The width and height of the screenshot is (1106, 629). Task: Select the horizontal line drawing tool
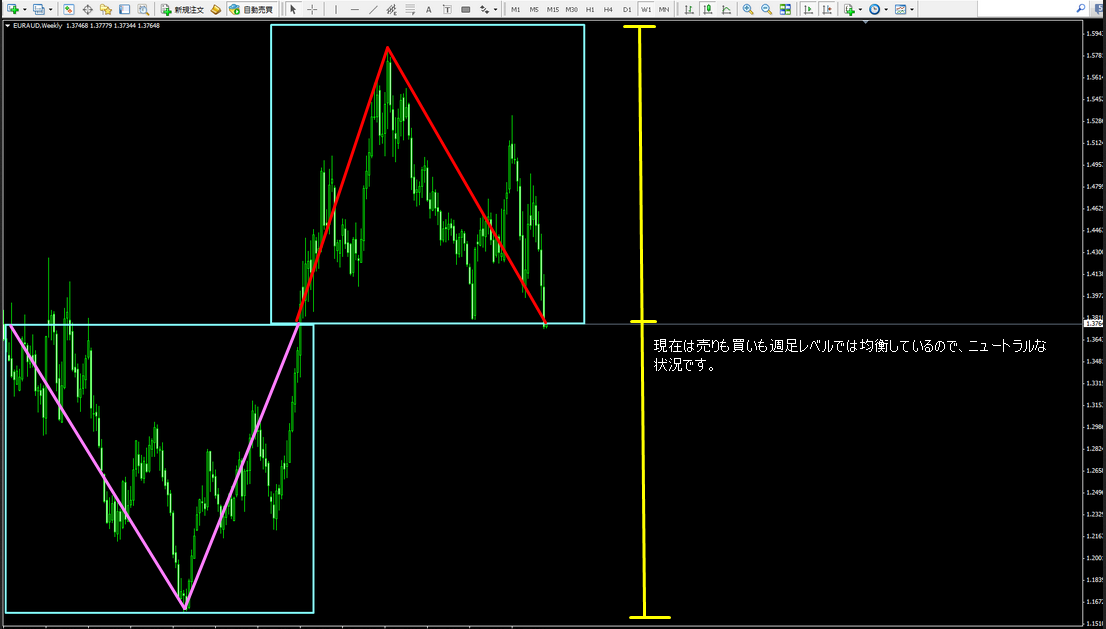[x=354, y=9]
